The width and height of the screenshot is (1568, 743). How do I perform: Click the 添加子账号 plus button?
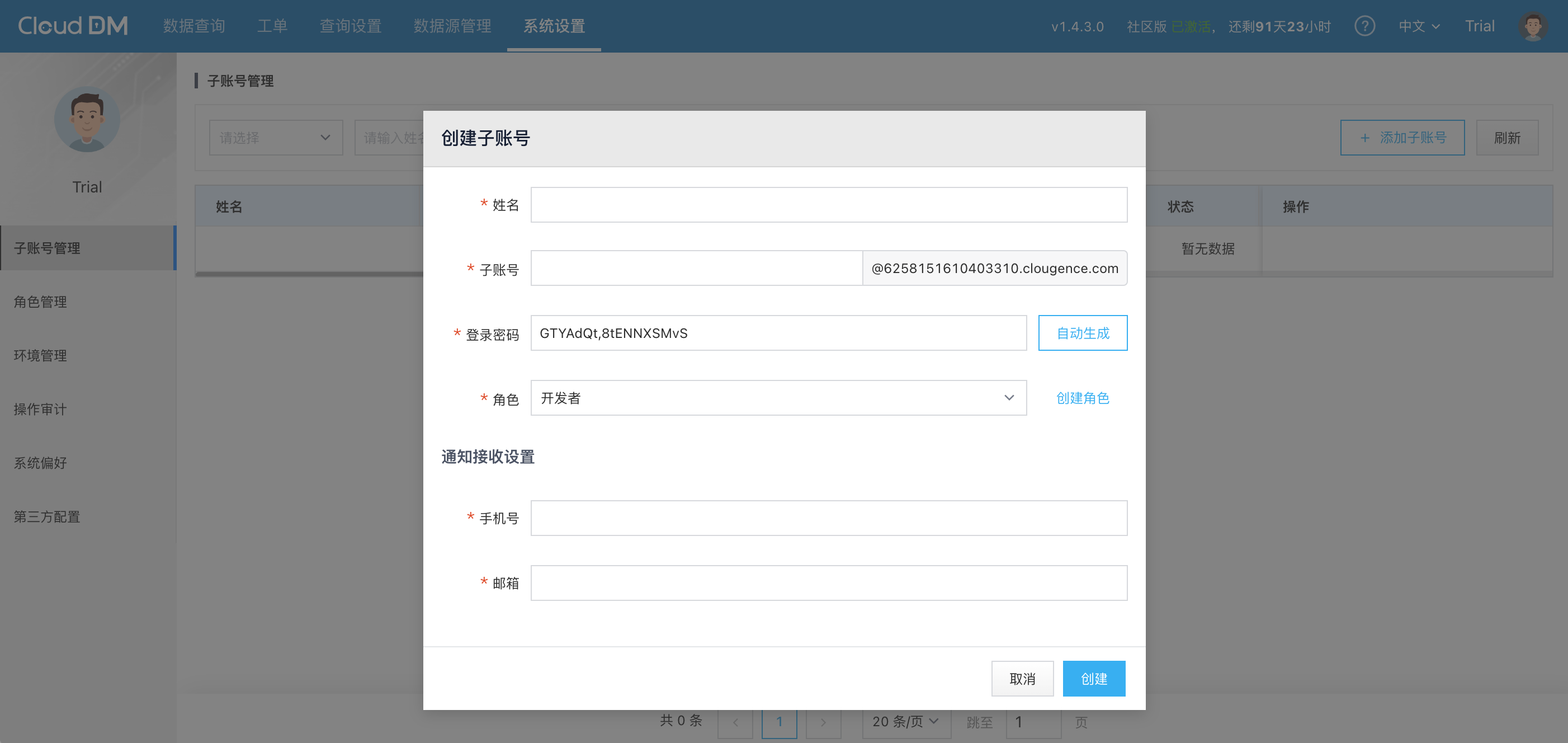(1402, 138)
